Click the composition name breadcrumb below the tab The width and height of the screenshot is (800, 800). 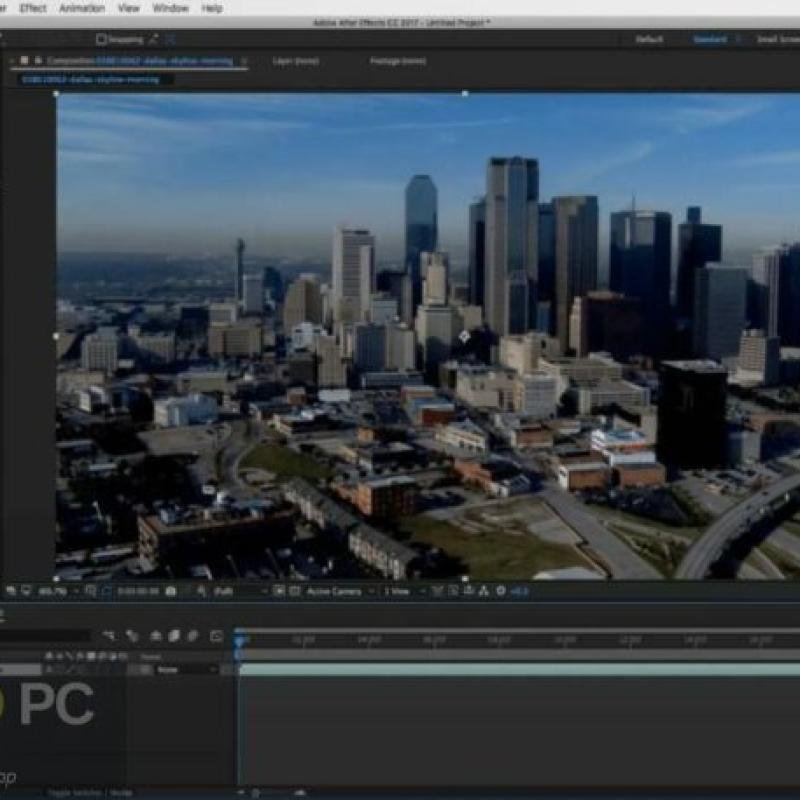pyautogui.click(x=91, y=80)
